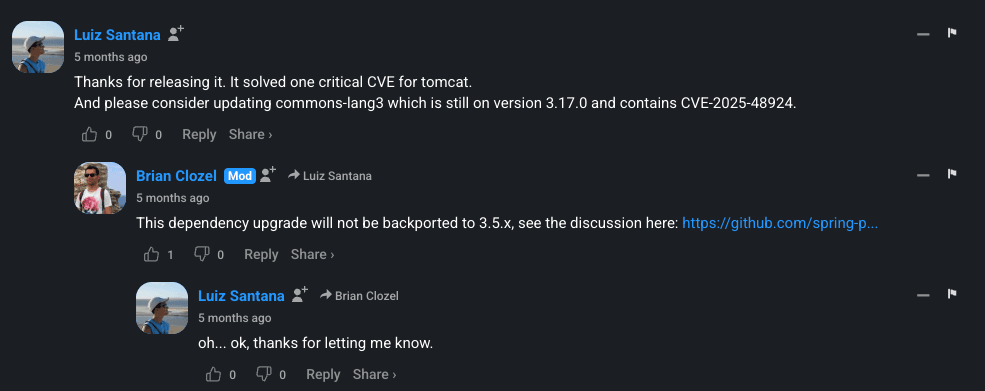Open Brian Clozel's profile from his name
This screenshot has height=391, width=985.
(x=177, y=176)
